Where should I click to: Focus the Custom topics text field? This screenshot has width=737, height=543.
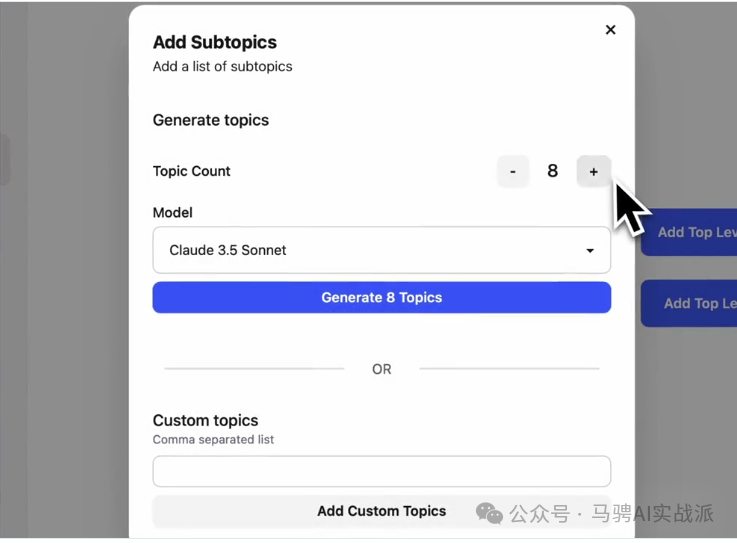381,471
